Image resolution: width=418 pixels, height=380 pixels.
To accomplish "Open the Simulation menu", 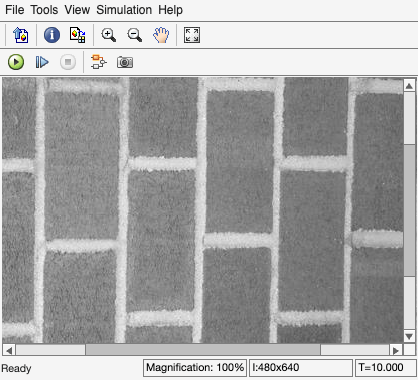I will [124, 10].
